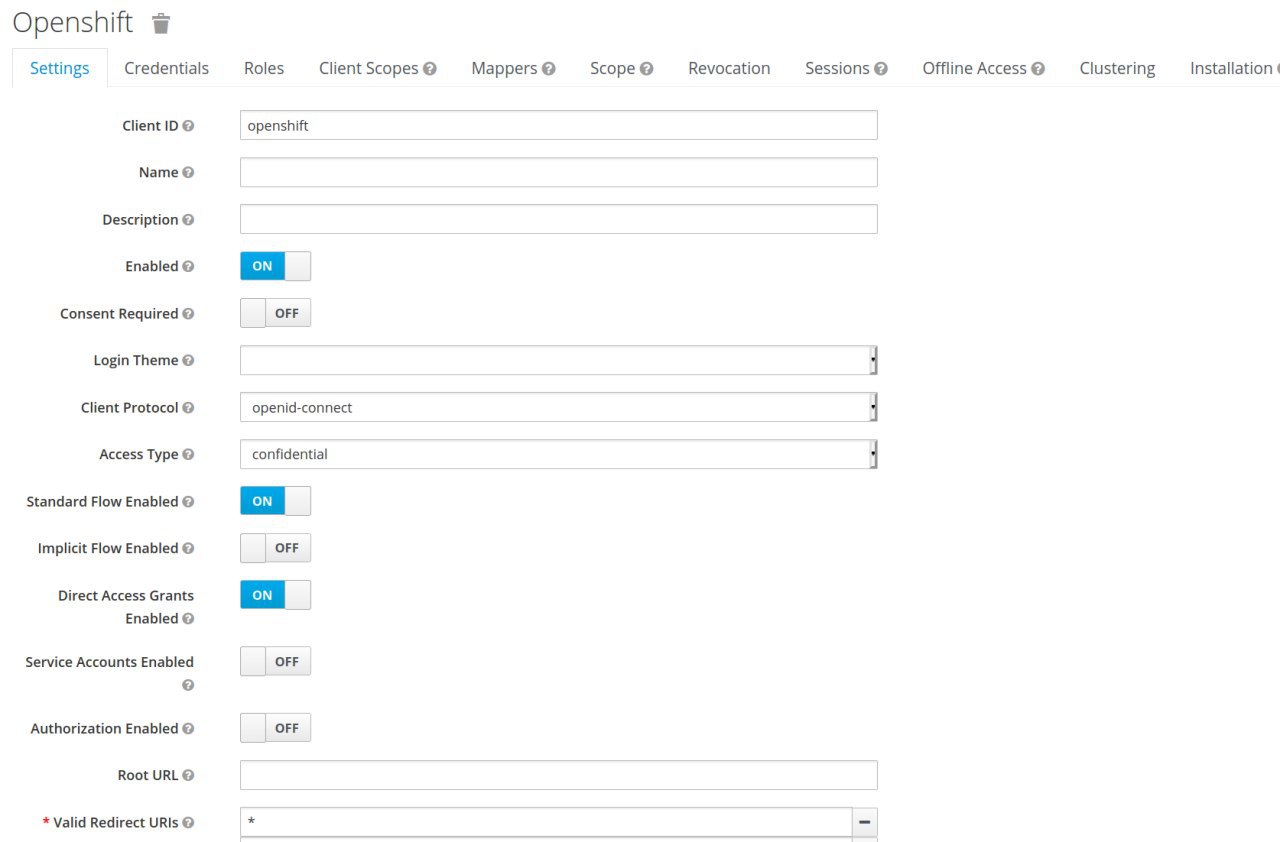
Task: Turn on Service Accounts Enabled switch
Action: click(x=275, y=661)
